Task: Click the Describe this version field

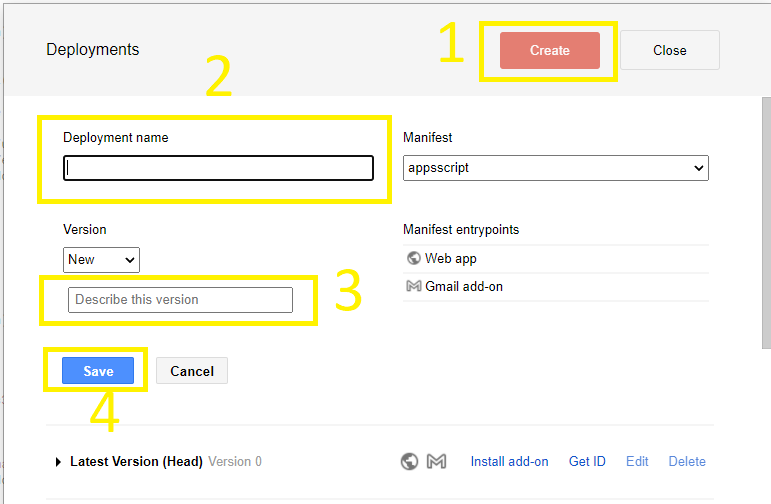Action: pyautogui.click(x=180, y=300)
